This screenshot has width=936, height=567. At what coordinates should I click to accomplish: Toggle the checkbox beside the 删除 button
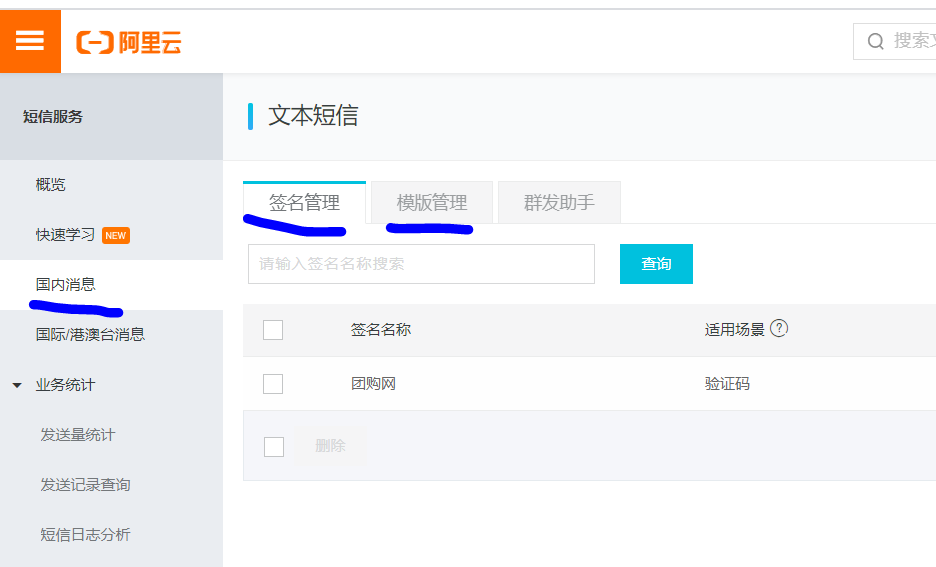click(274, 446)
